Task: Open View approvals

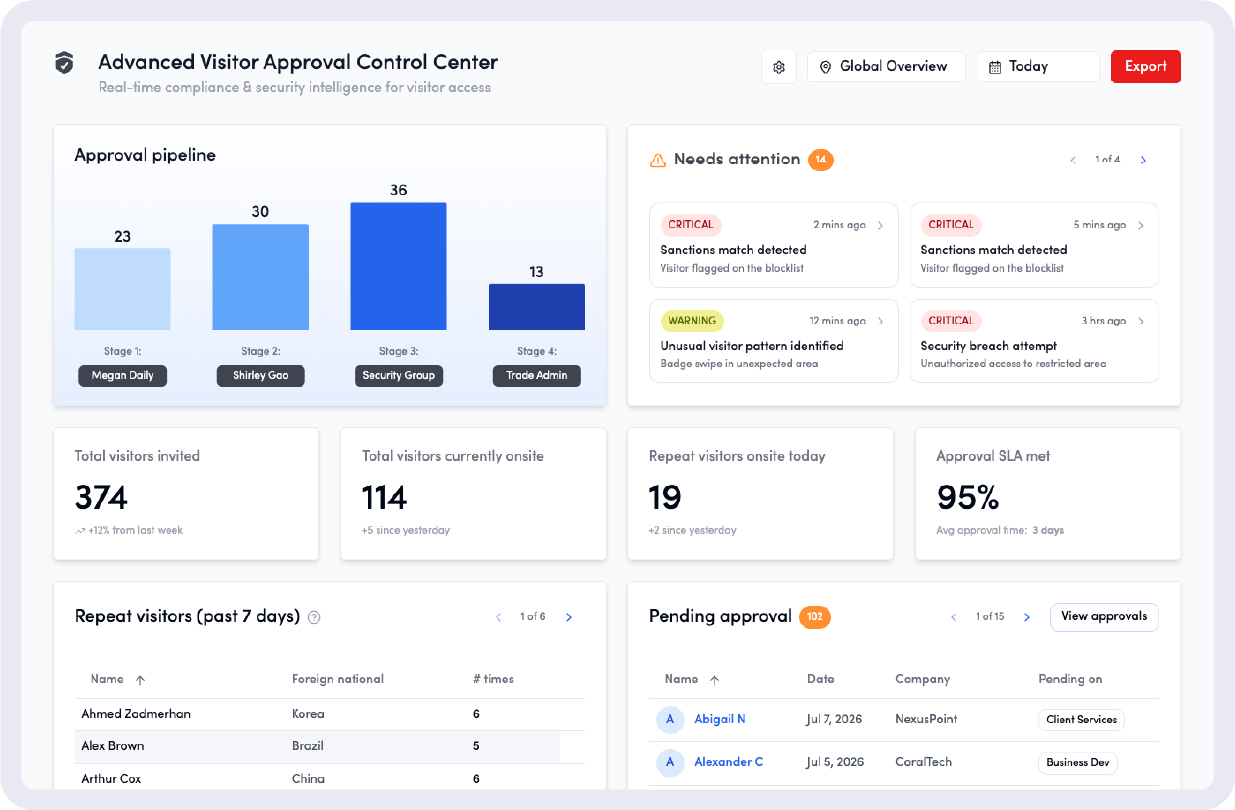Action: (x=1104, y=617)
